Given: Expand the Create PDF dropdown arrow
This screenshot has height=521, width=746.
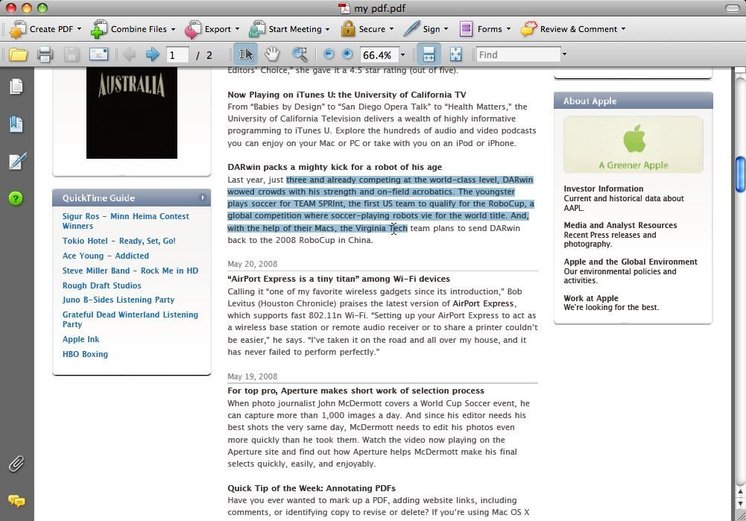Looking at the screenshot, I should click(x=79, y=29).
